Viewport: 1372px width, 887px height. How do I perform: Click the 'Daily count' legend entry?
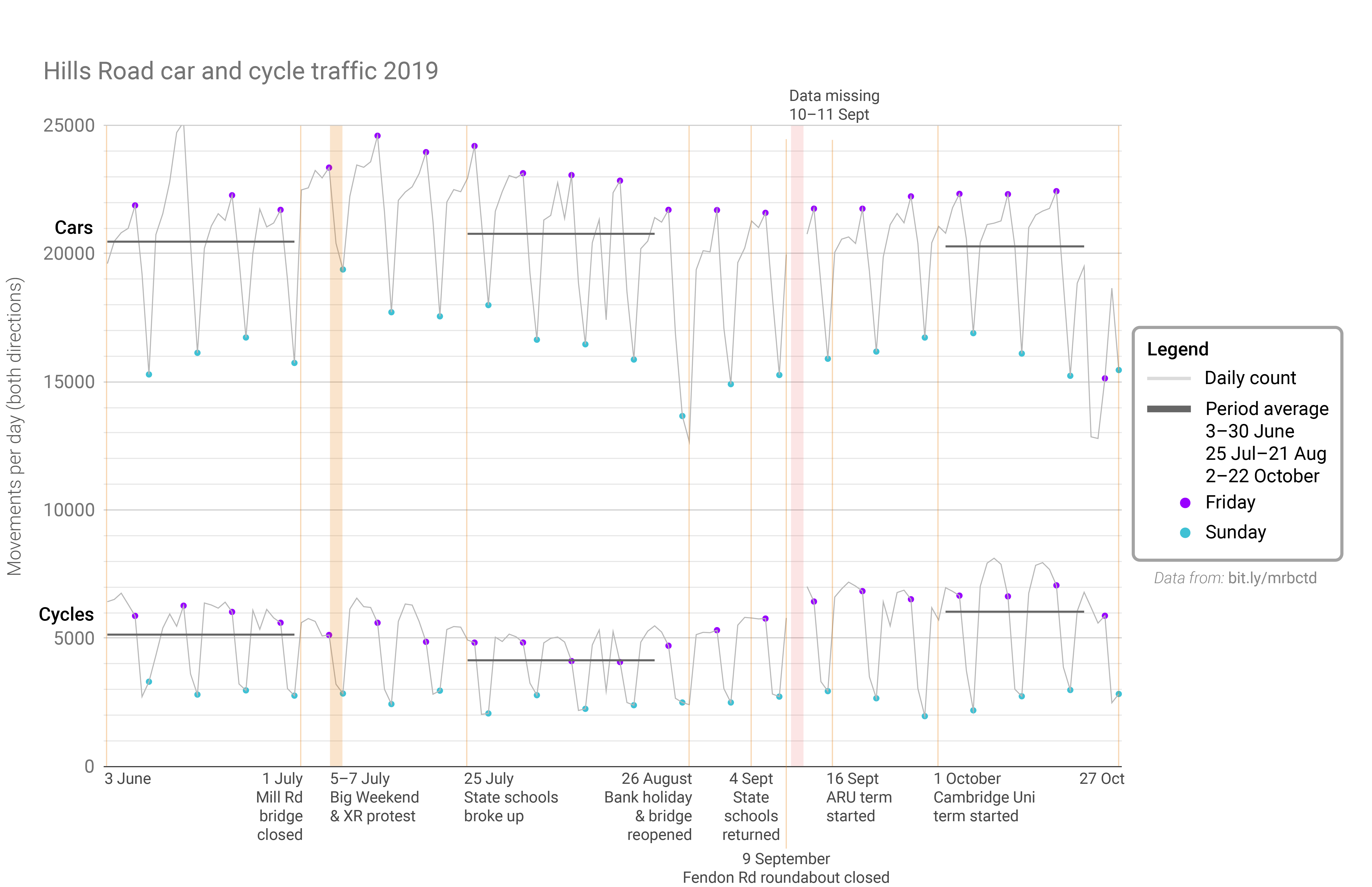tap(1250, 378)
